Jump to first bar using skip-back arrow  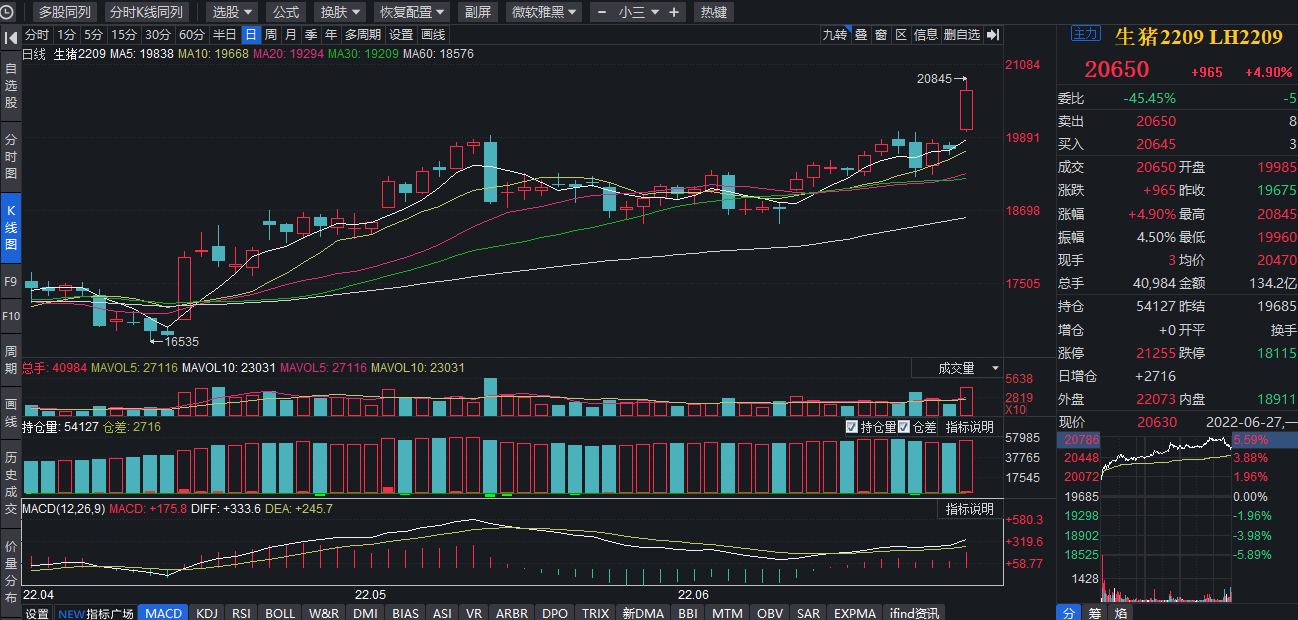[x=10, y=37]
